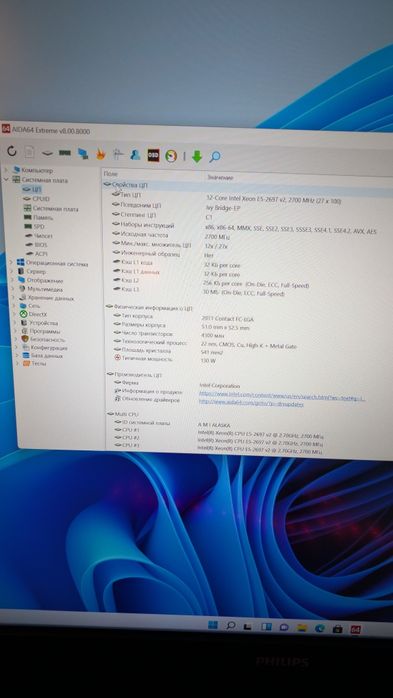Expand the Операционная система node
The width and height of the screenshot is (393, 698).
pyautogui.click(x=11, y=263)
